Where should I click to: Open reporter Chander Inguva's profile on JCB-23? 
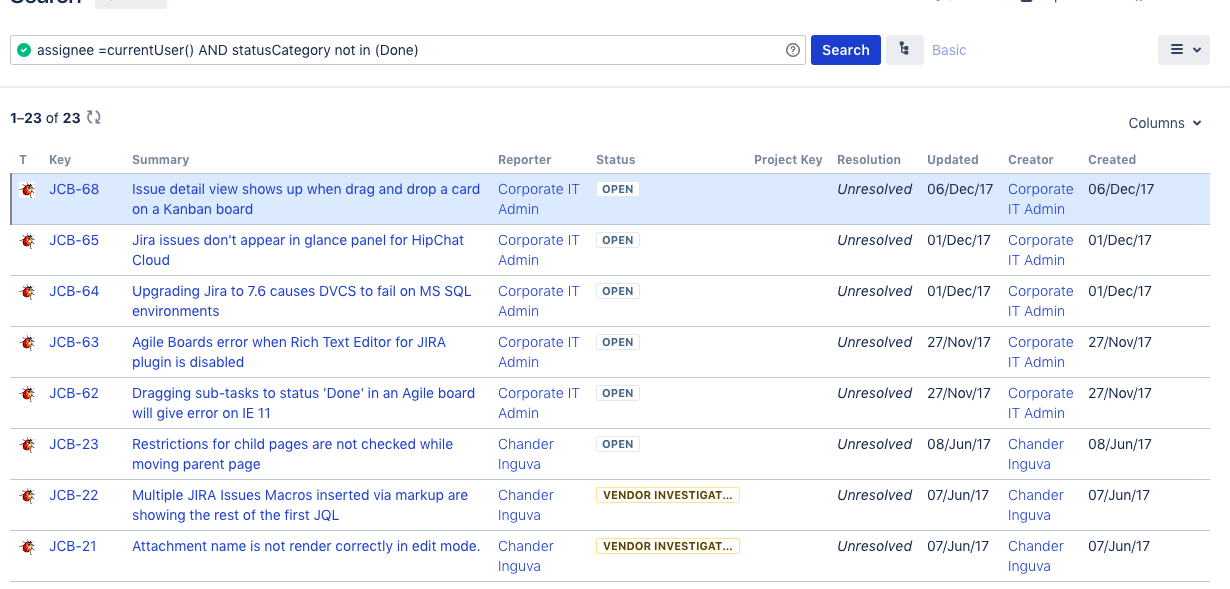pos(526,453)
